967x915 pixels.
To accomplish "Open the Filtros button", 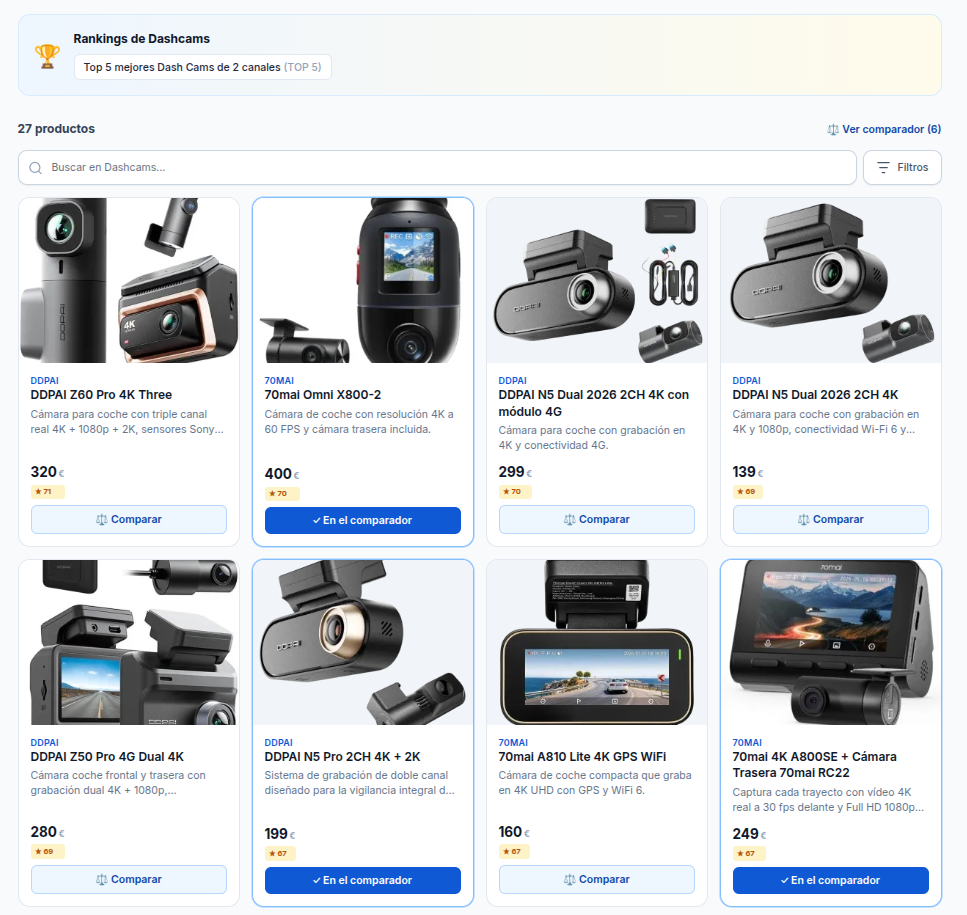I will (x=902, y=168).
